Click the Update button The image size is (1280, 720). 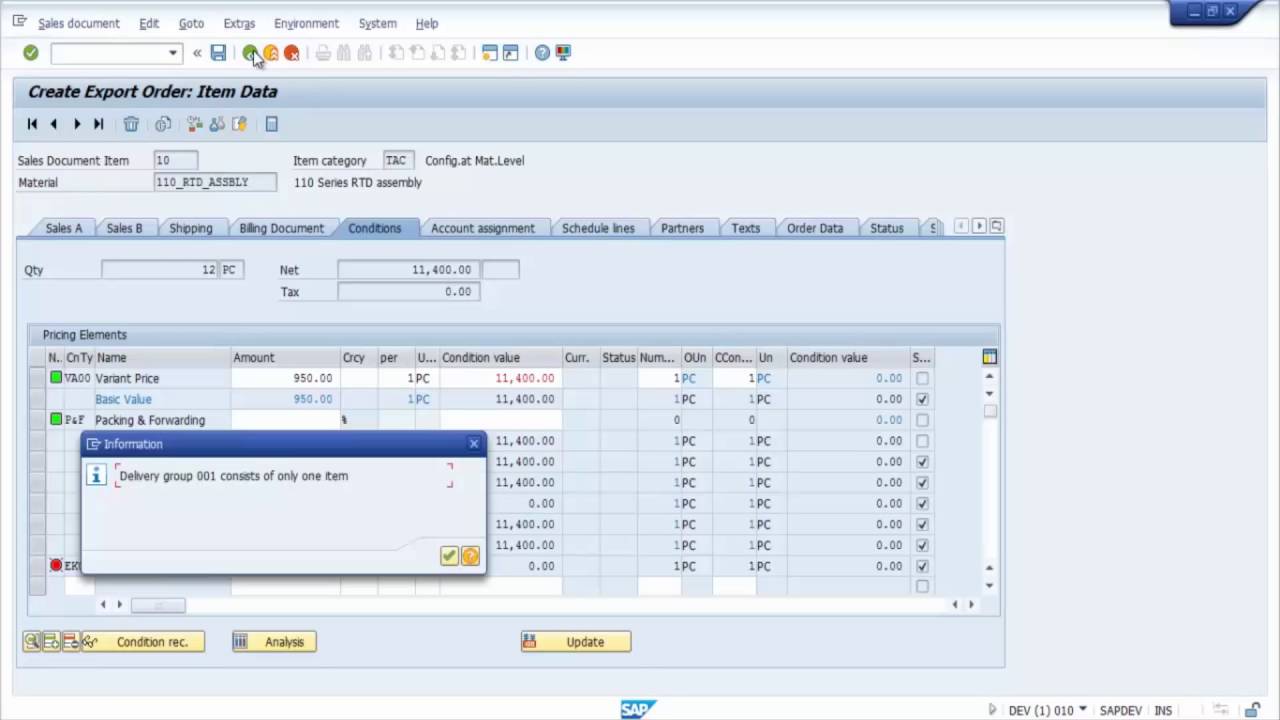tap(576, 642)
